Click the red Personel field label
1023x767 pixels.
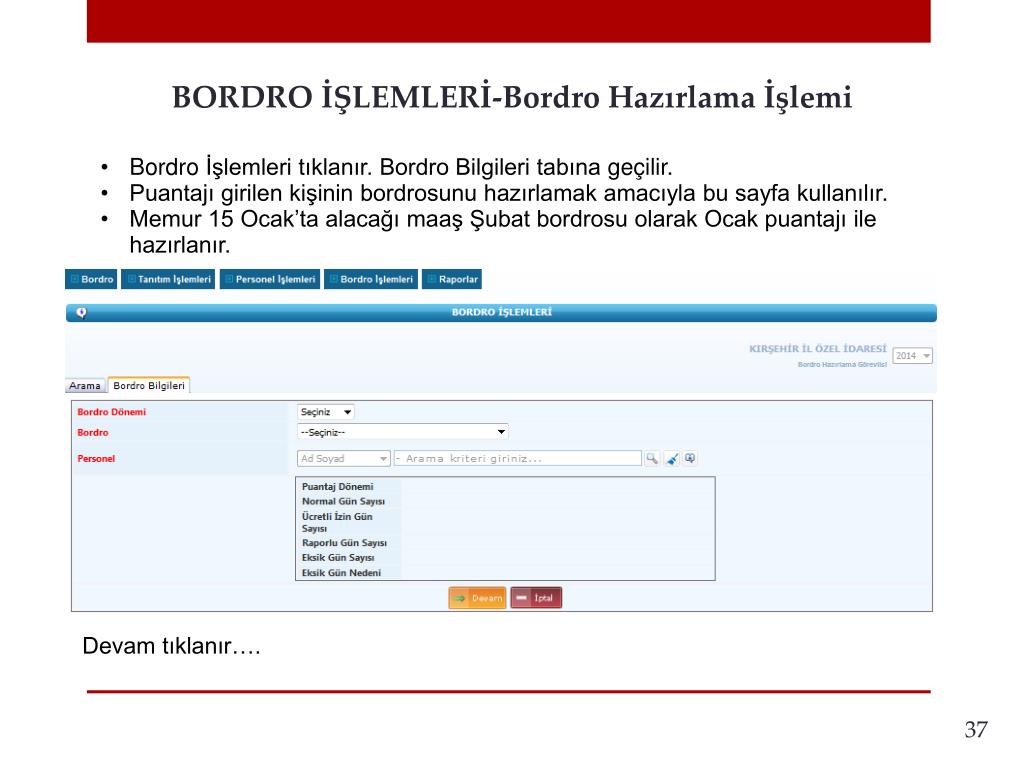point(96,459)
